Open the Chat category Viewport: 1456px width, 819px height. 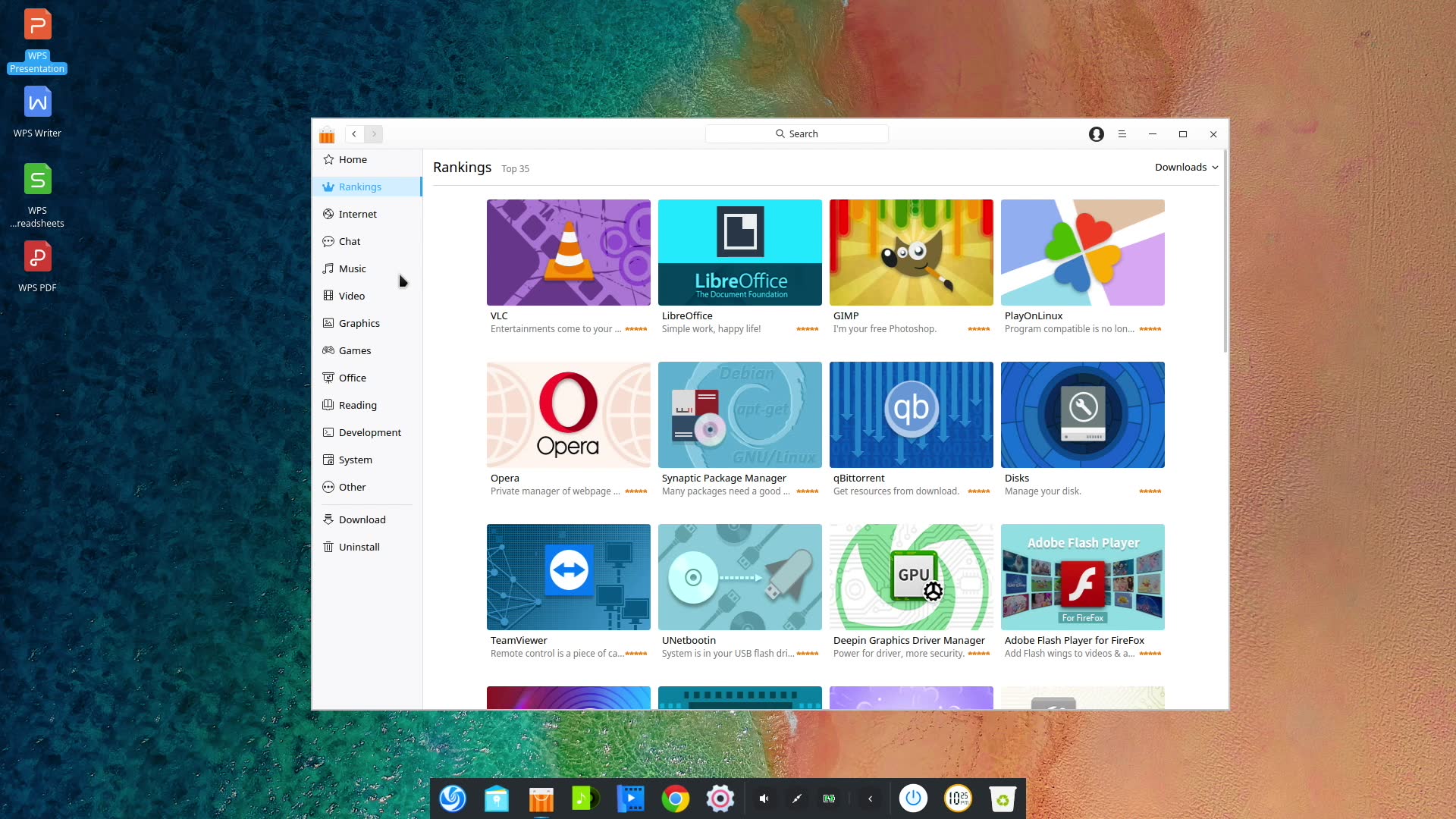(x=367, y=241)
